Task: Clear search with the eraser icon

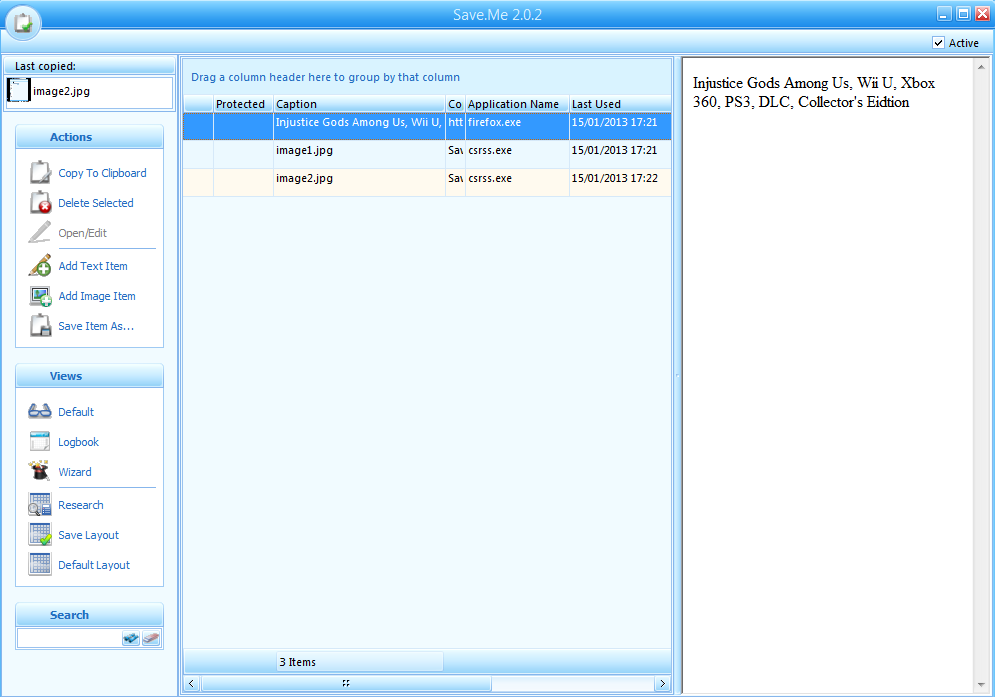Action: [151, 639]
